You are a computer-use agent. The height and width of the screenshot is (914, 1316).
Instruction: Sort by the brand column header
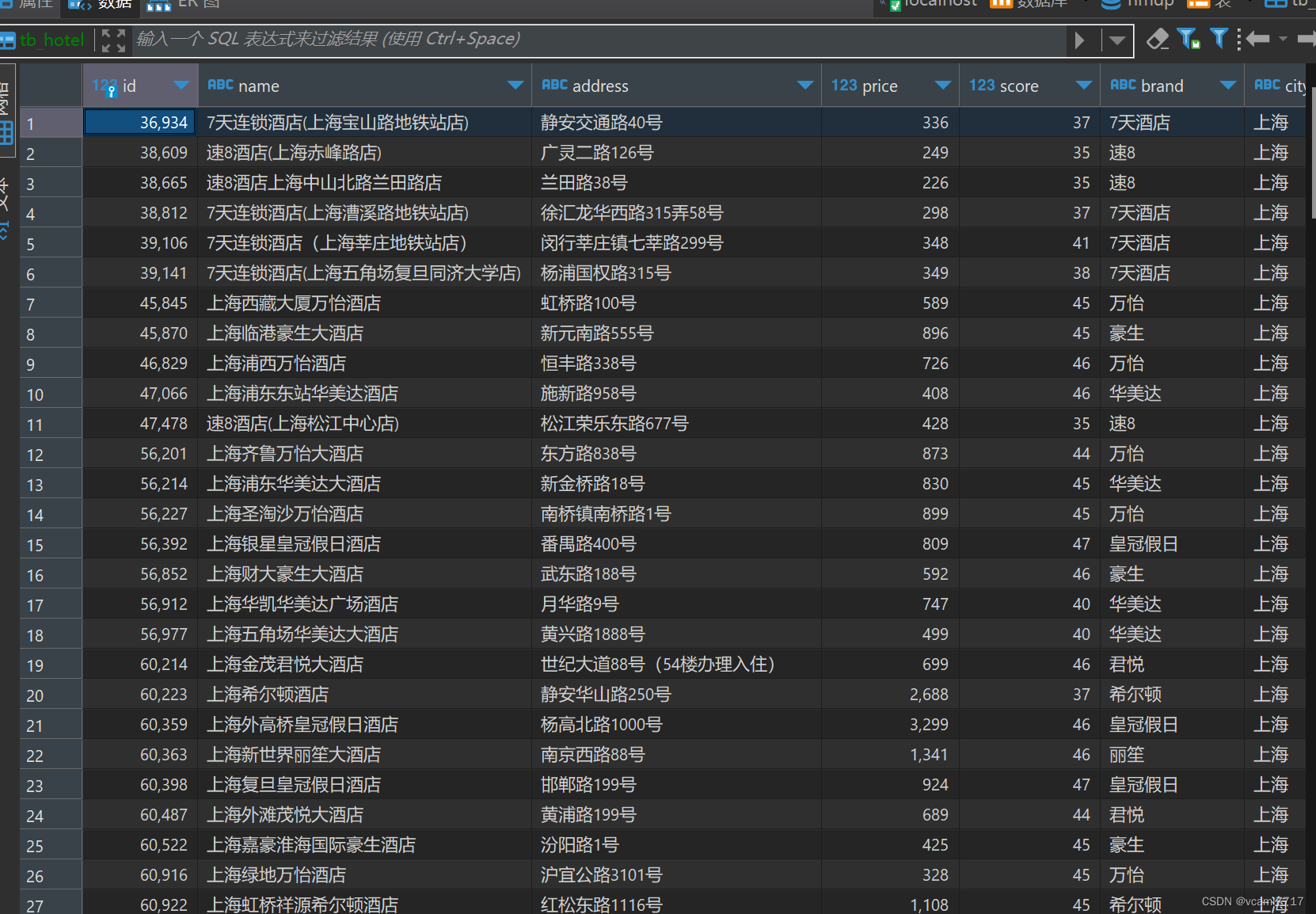pyautogui.click(x=1162, y=86)
